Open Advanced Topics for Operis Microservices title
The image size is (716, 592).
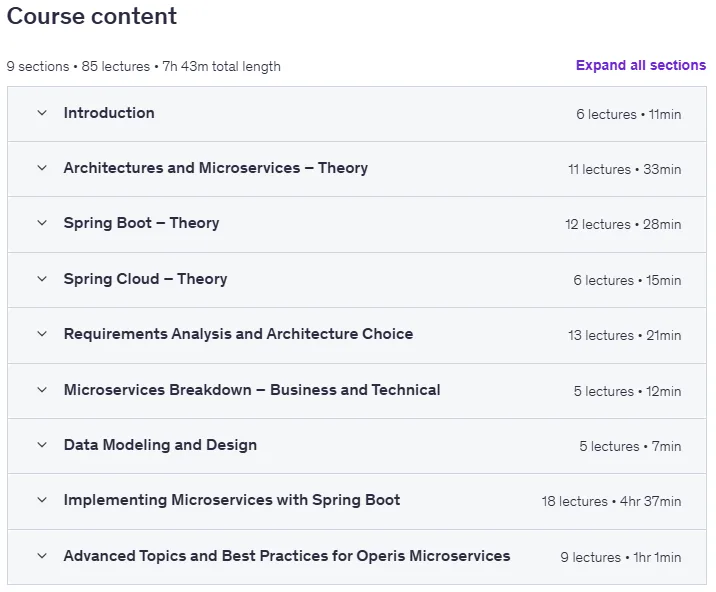coord(287,556)
